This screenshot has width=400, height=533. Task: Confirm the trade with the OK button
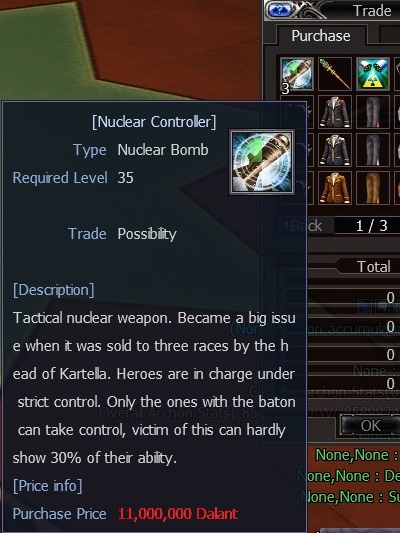(x=370, y=426)
